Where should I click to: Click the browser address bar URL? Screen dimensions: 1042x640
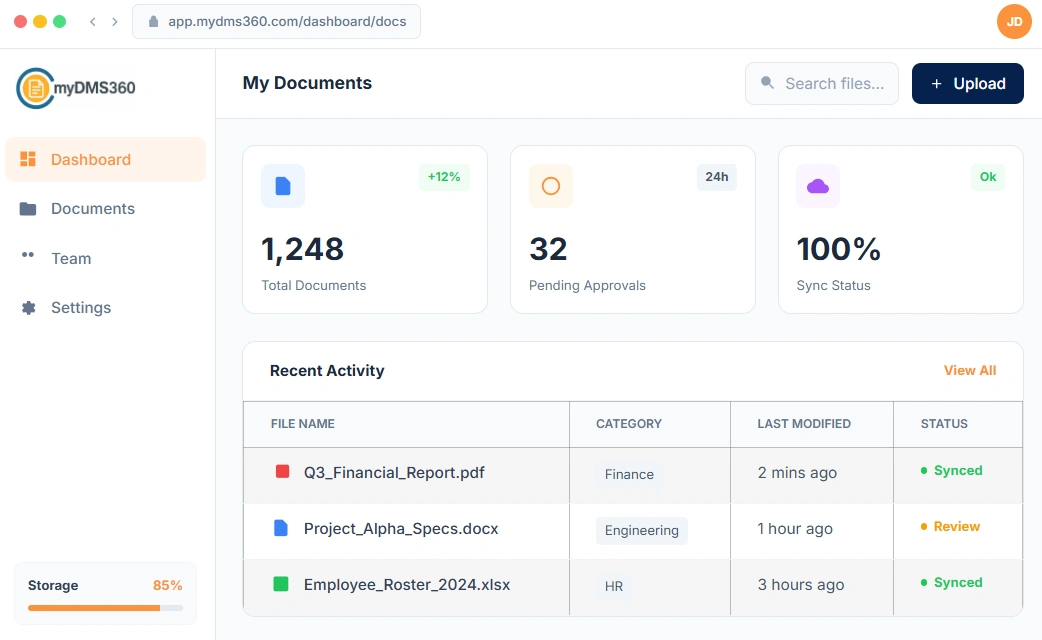[x=287, y=21]
